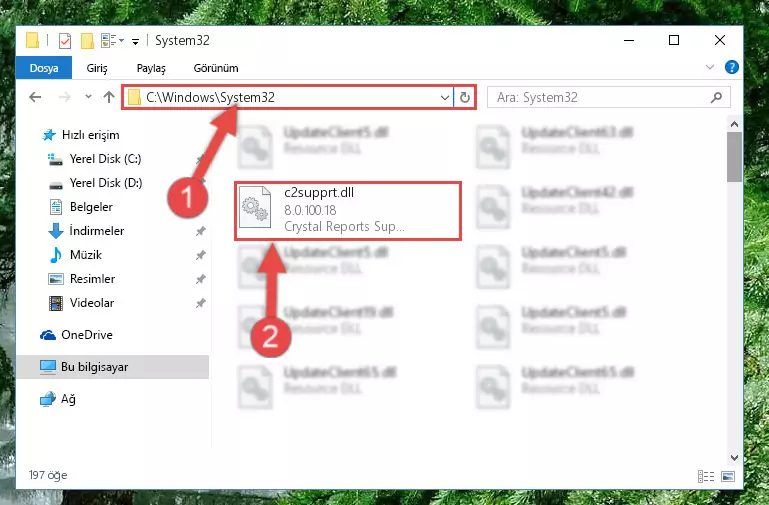The width and height of the screenshot is (769, 505).
Task: Refresh the System32 folder
Action: [464, 98]
